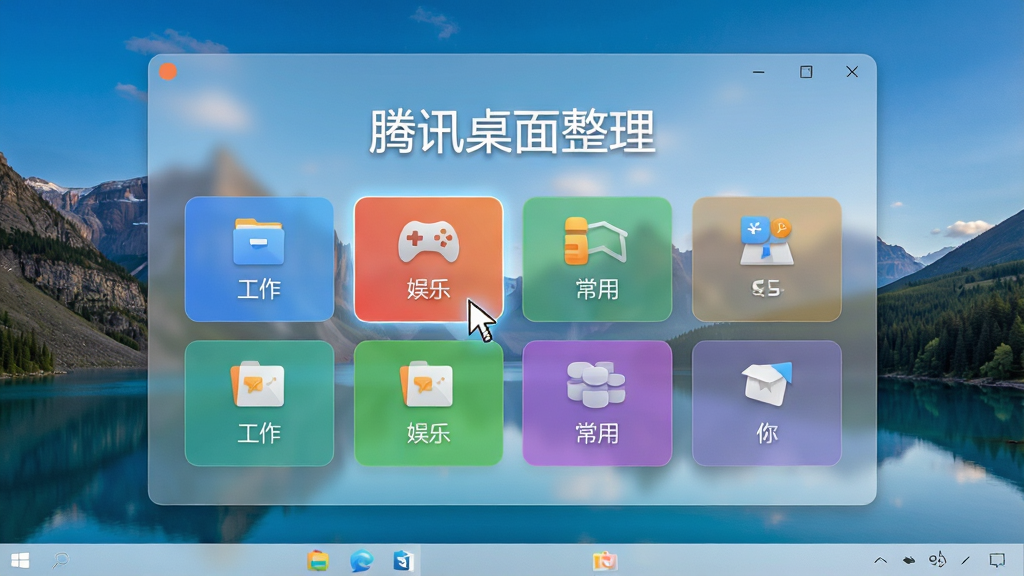Minimize the 腾讯桌面整理 window

point(758,72)
